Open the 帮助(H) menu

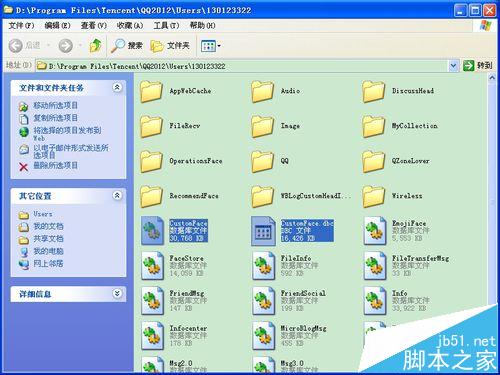pos(202,25)
